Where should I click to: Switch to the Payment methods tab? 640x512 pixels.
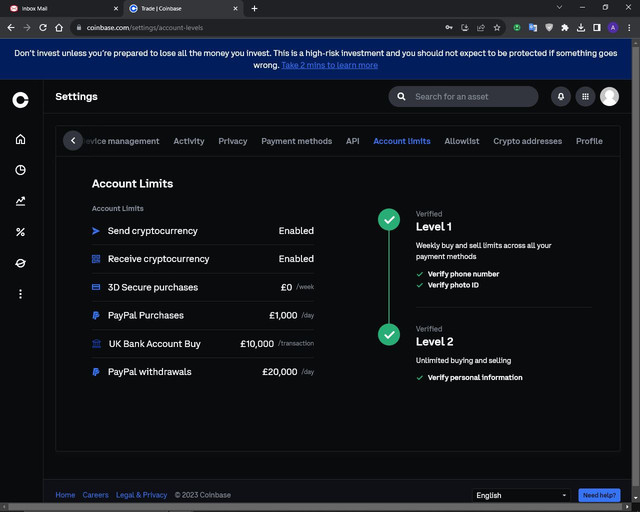[x=297, y=141]
